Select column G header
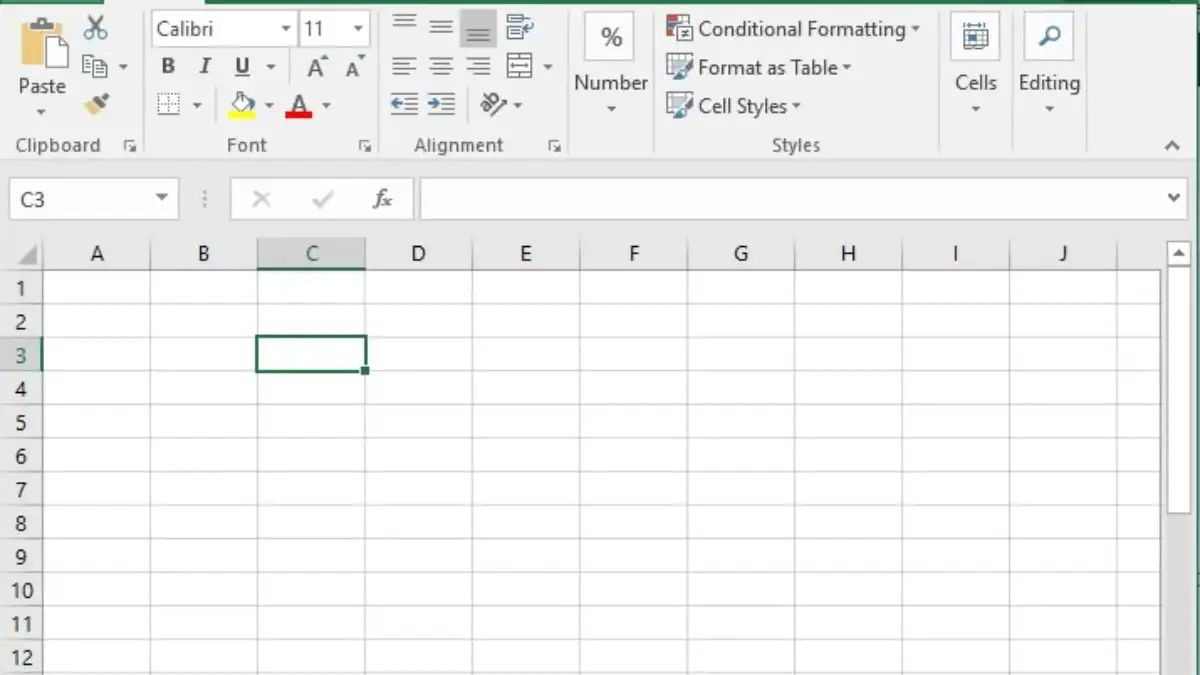The image size is (1200, 675). 741,254
